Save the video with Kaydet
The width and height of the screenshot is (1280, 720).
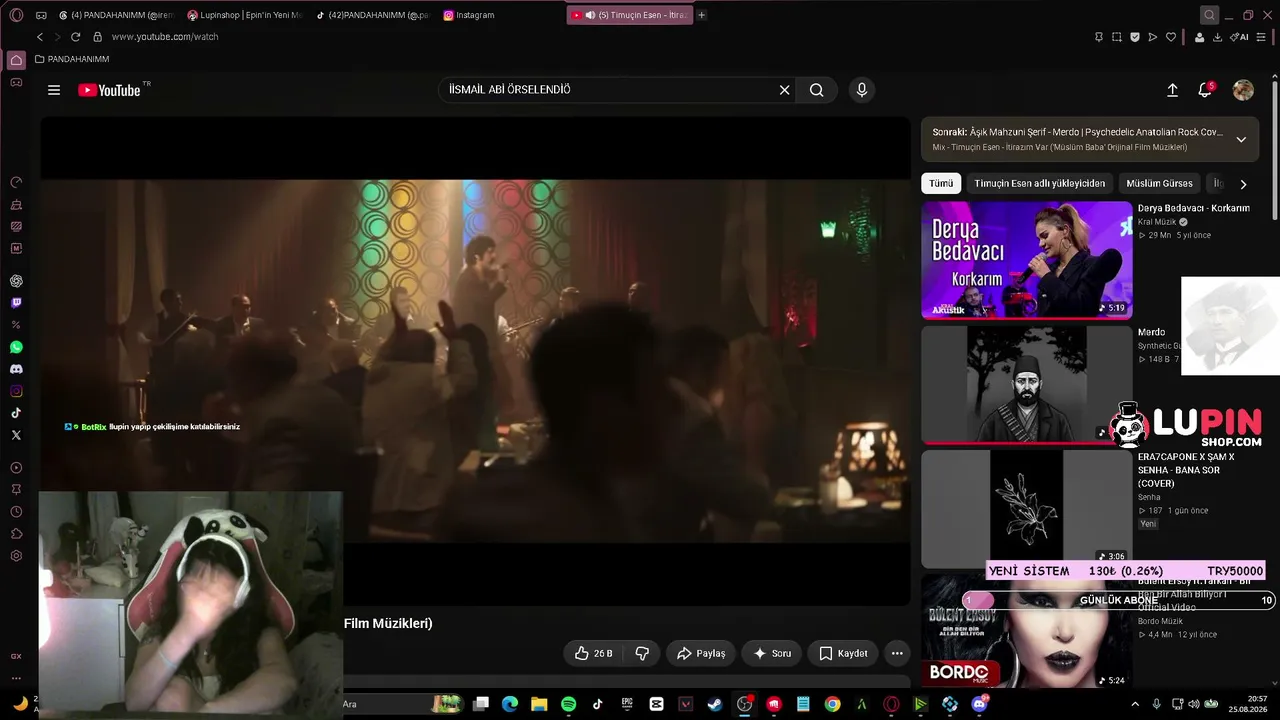pyautogui.click(x=843, y=653)
